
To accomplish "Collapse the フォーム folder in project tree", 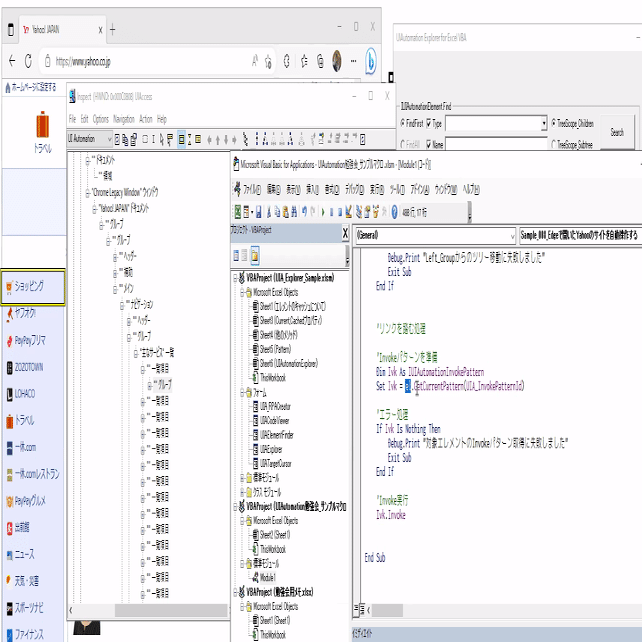I will pyautogui.click(x=242, y=393).
